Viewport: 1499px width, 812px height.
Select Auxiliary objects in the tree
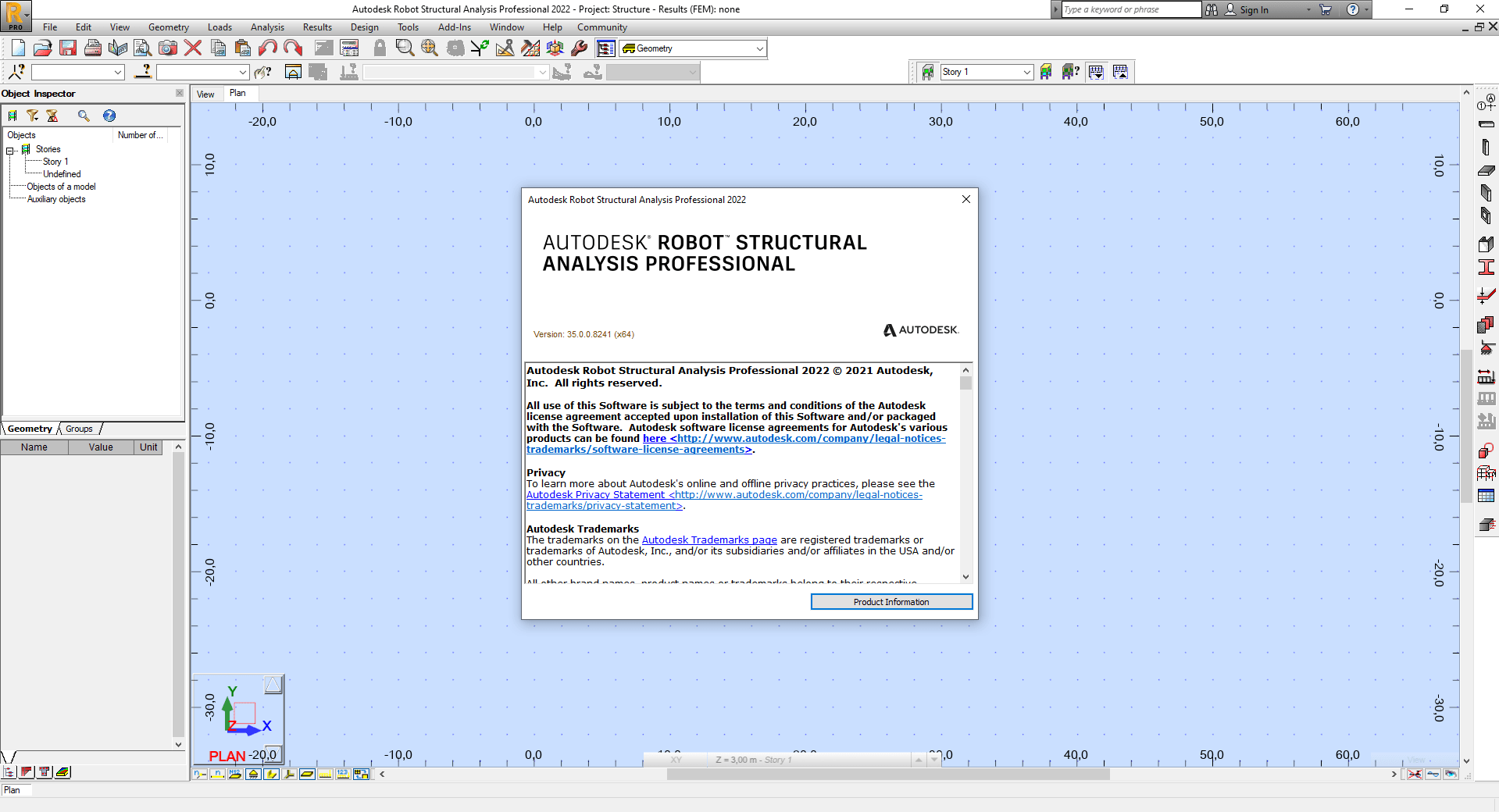[x=56, y=199]
